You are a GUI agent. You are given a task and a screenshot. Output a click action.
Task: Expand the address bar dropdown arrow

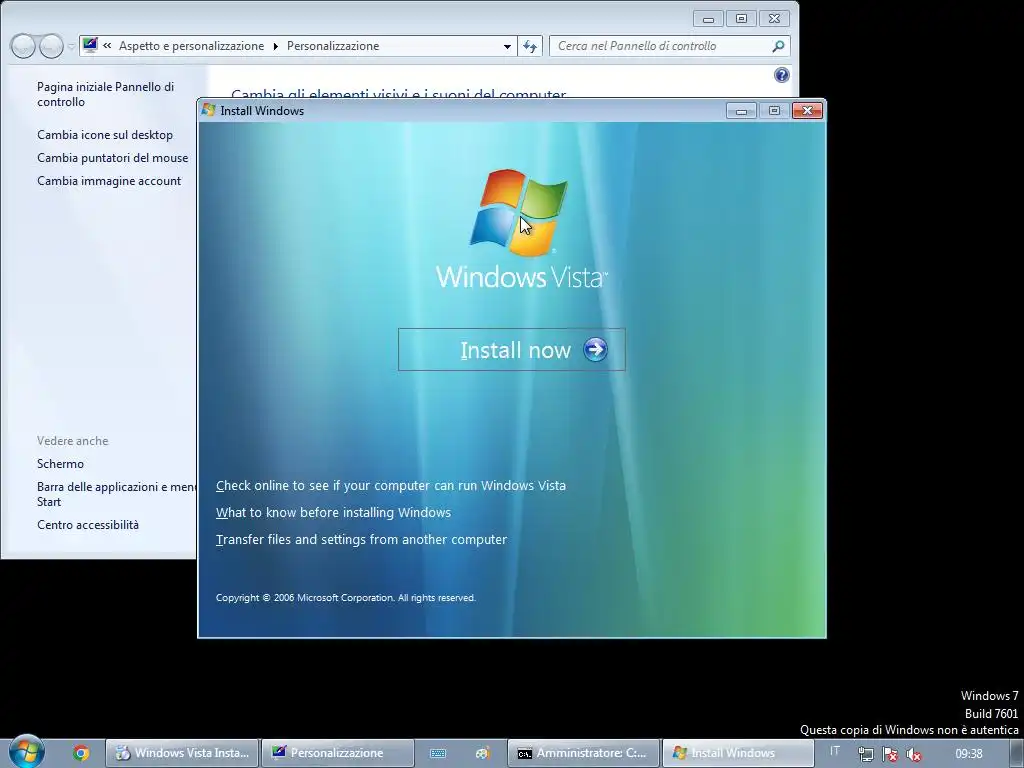(x=507, y=46)
